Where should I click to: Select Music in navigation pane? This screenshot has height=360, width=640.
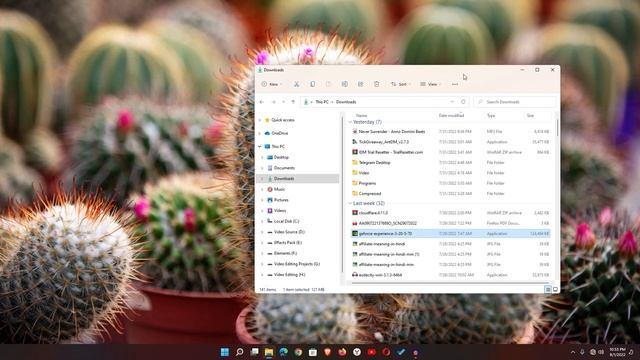tap(279, 189)
